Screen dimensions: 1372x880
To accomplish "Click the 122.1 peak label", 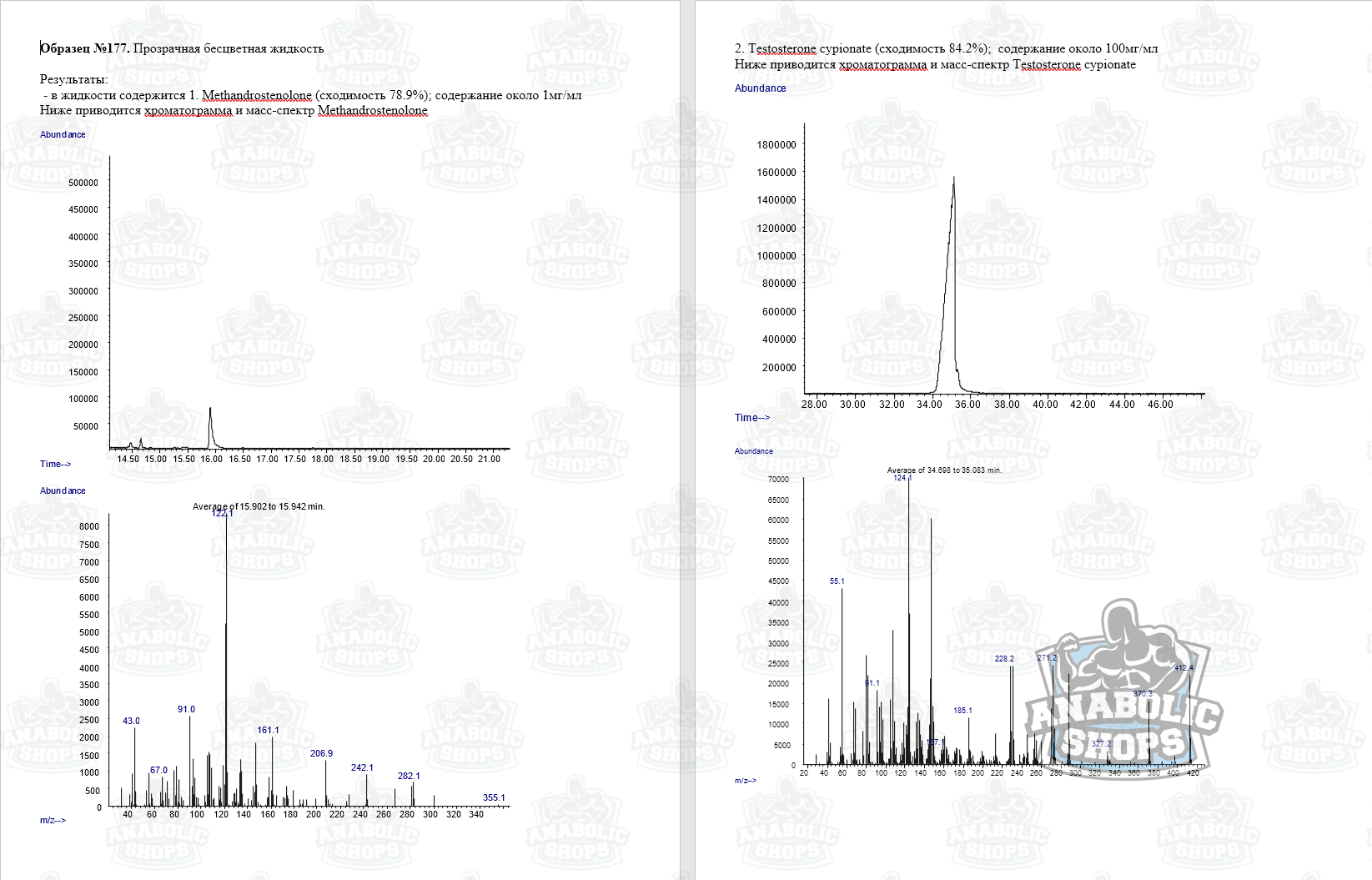I will 222,513.
